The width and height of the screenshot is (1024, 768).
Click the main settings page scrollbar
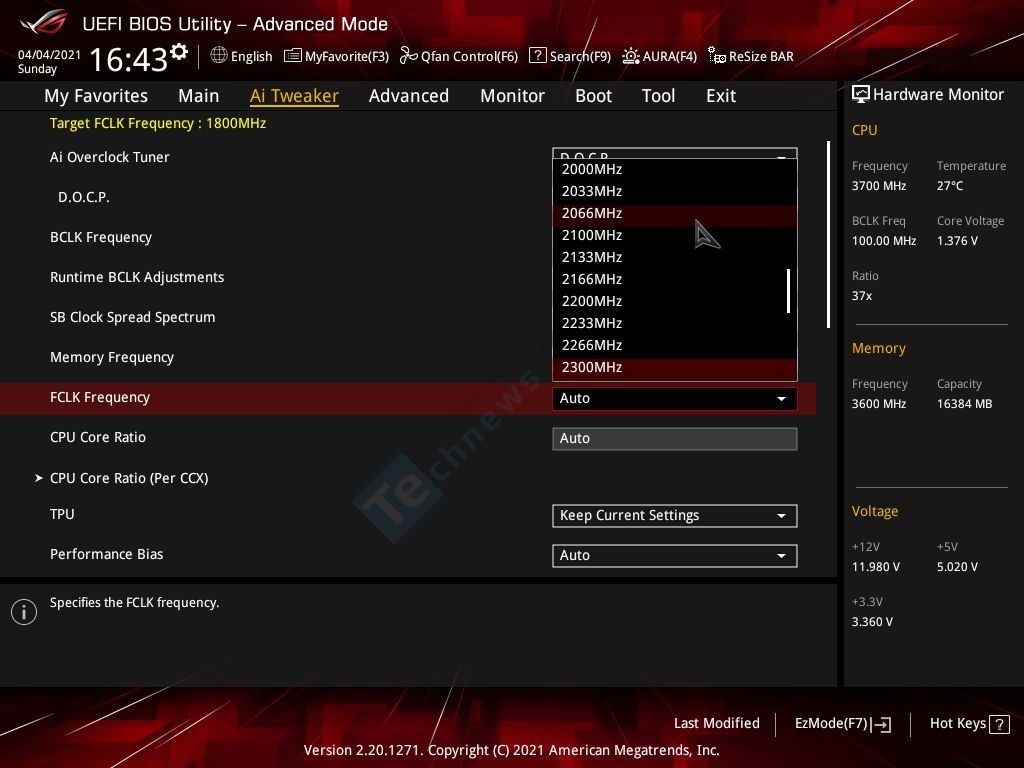click(828, 234)
